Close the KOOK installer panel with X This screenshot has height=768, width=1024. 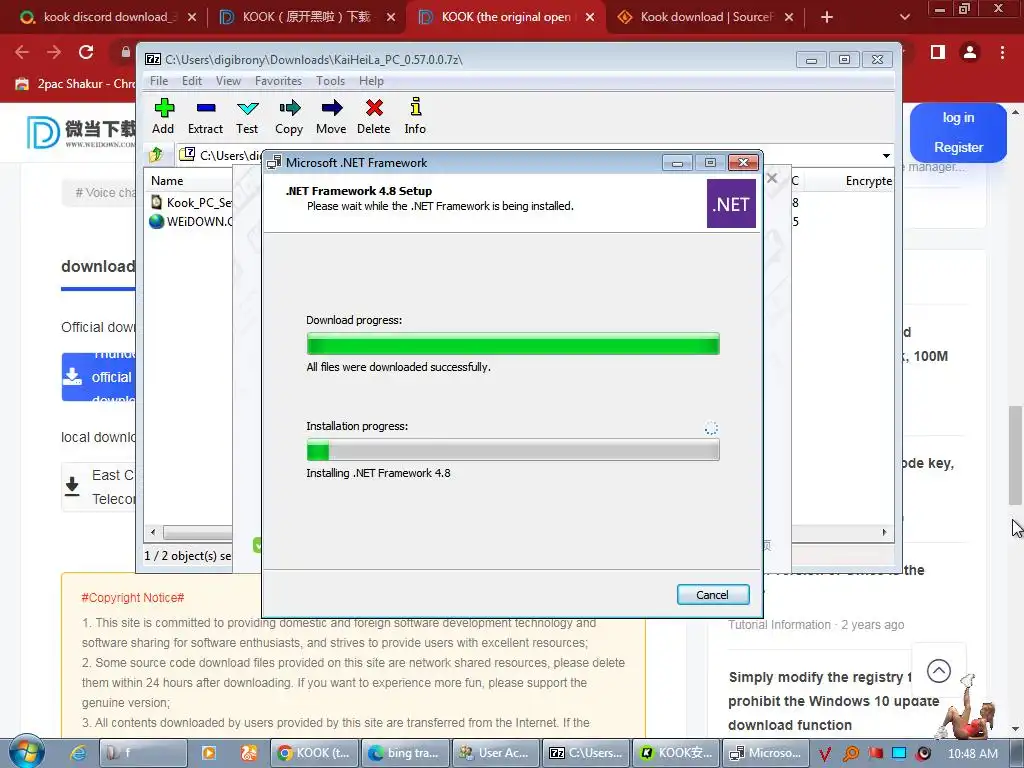772,178
